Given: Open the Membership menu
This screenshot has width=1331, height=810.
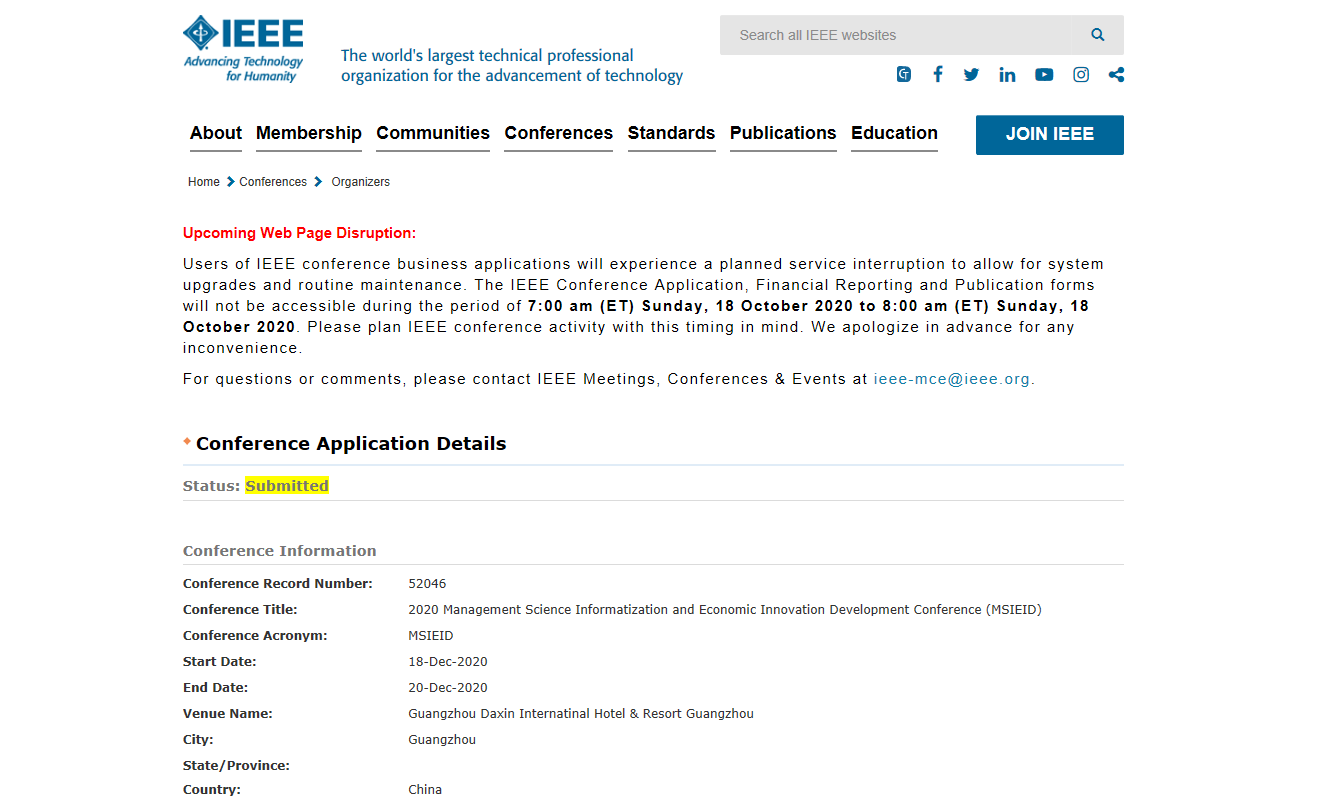Looking at the screenshot, I should 309,133.
